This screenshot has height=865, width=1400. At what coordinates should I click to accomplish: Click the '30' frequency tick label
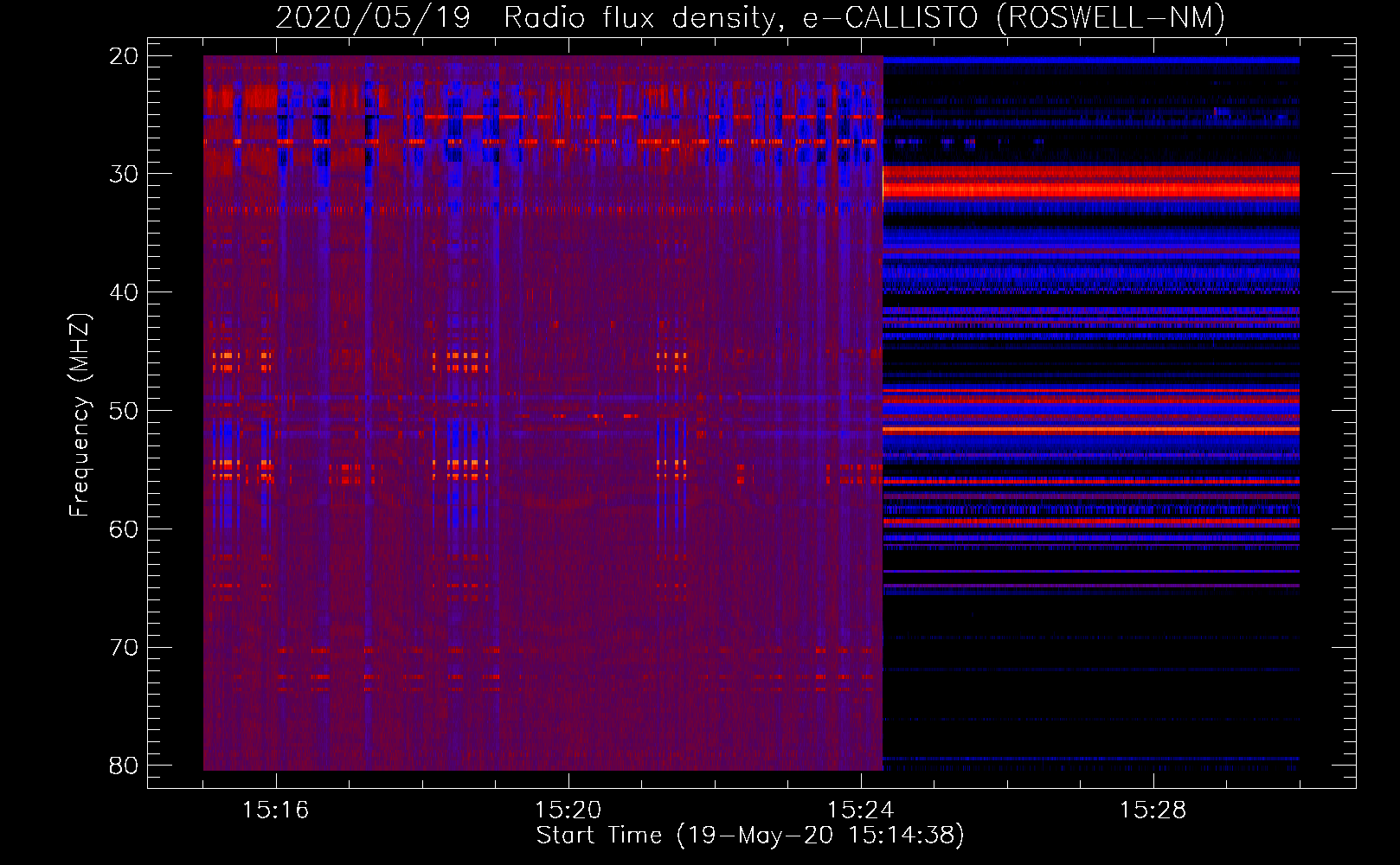click(x=124, y=174)
